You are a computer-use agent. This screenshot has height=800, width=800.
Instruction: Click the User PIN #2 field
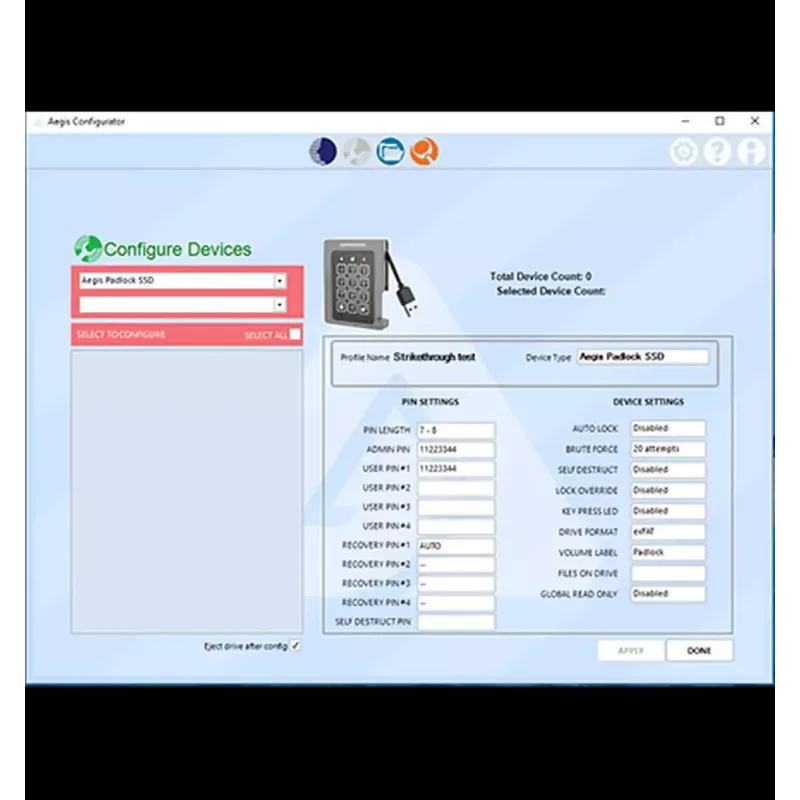[456, 488]
